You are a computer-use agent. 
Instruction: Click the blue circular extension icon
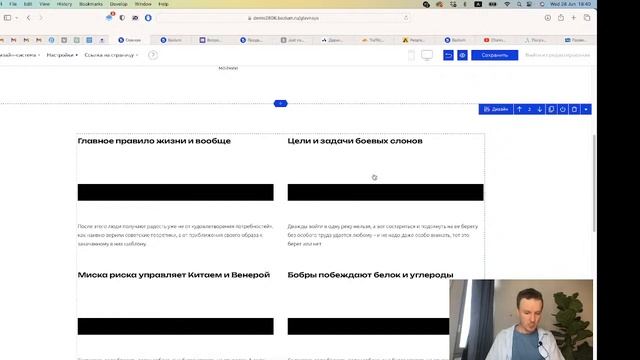[148, 18]
